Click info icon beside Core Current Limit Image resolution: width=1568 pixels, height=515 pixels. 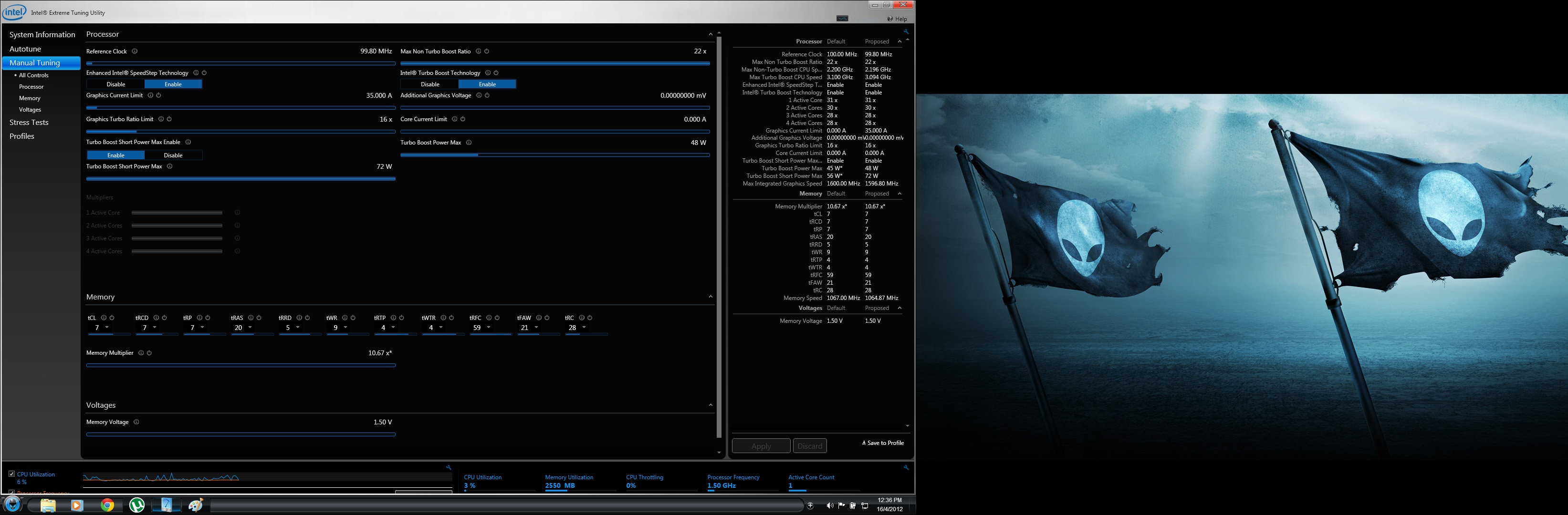455,119
